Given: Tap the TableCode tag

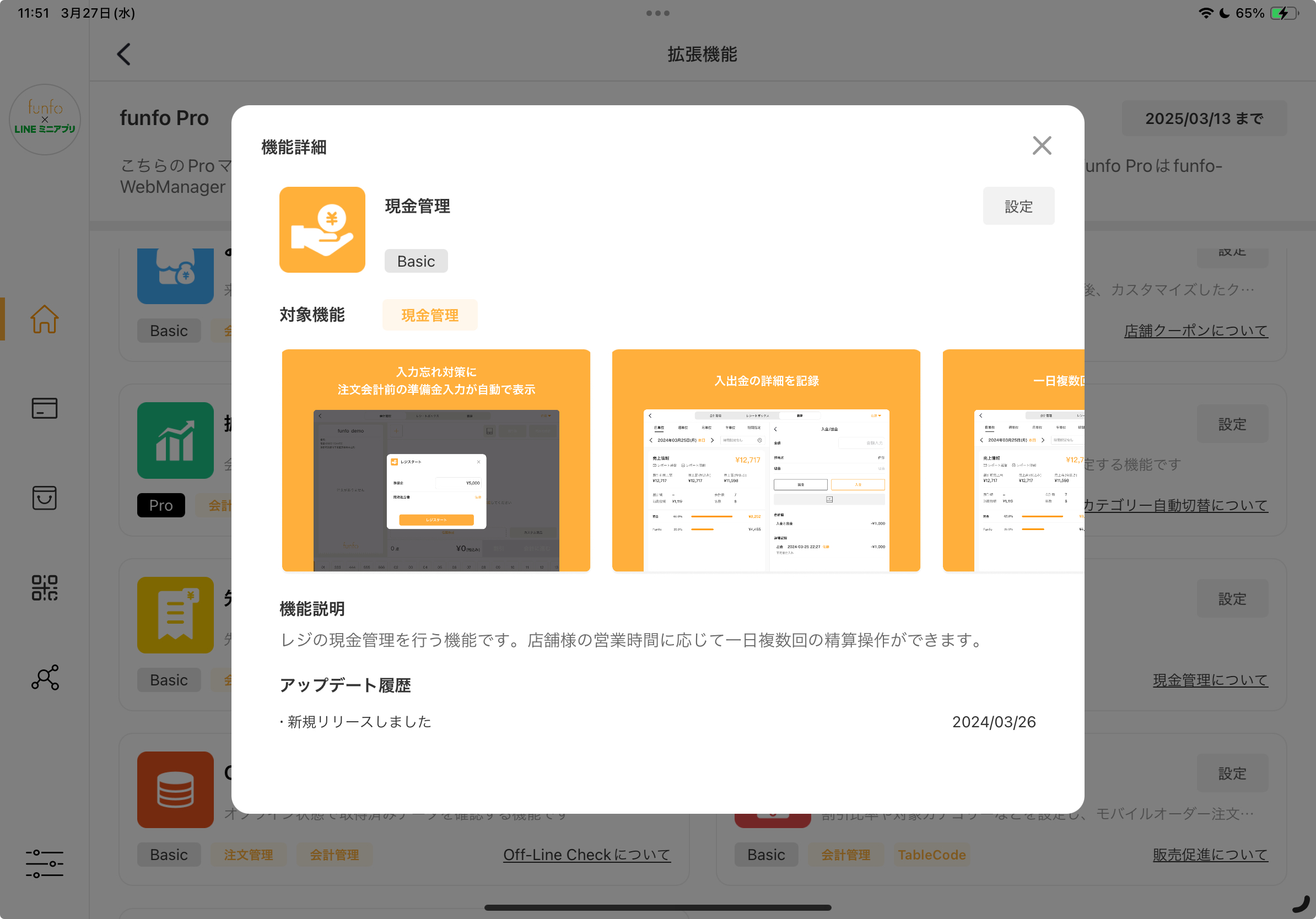Looking at the screenshot, I should pos(931,855).
